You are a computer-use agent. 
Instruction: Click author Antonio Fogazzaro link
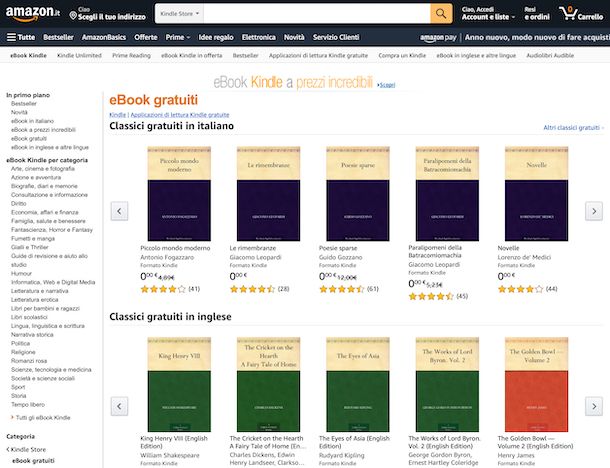(x=167, y=257)
